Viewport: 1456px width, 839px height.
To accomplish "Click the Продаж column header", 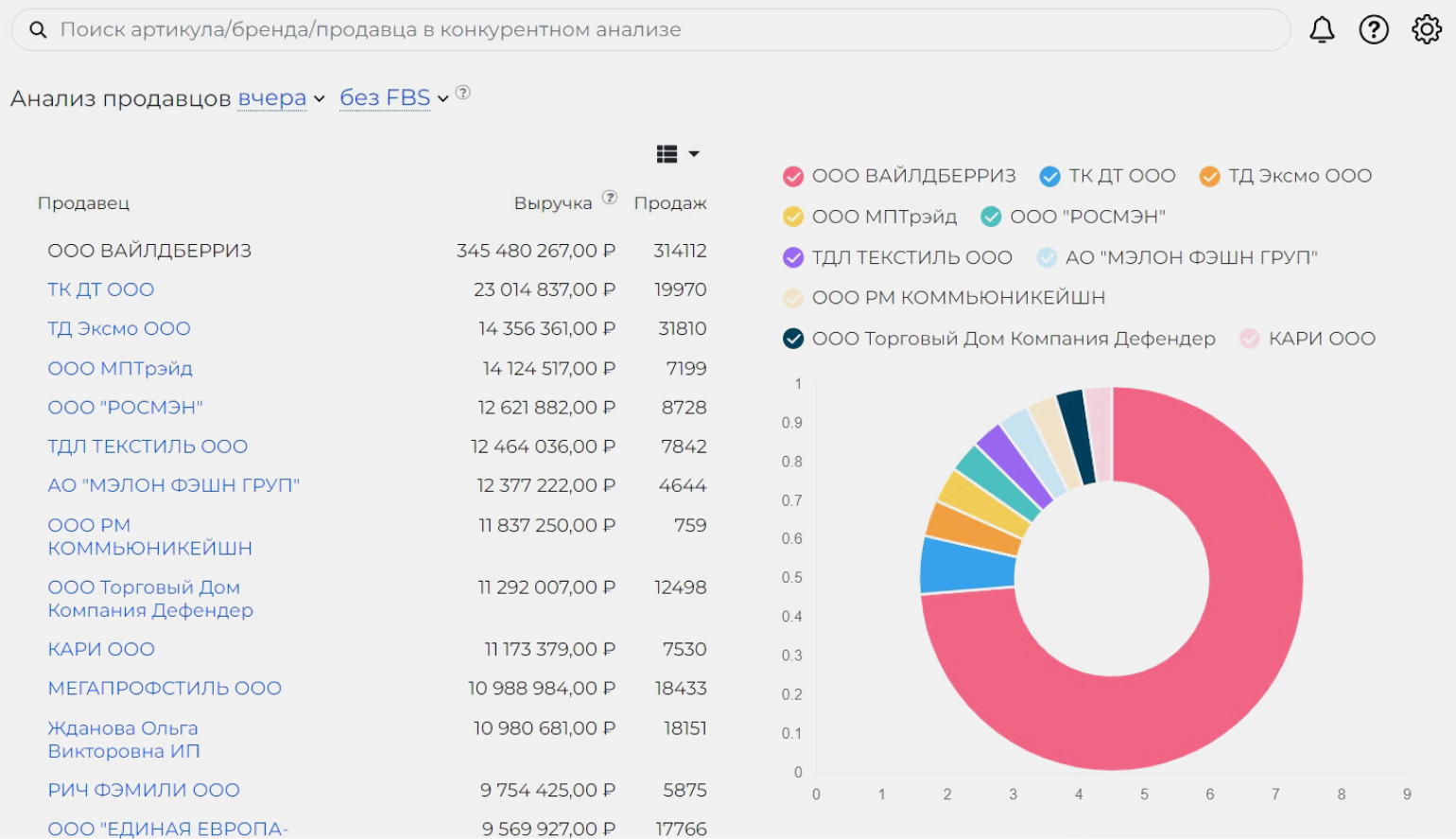I will coord(670,203).
